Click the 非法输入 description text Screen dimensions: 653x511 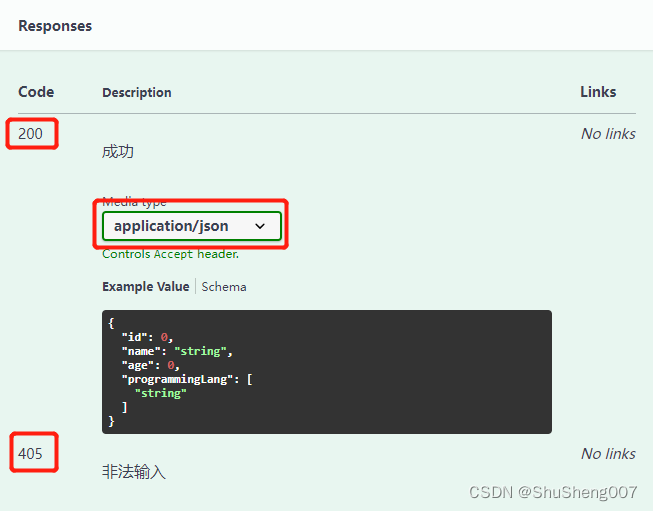134,472
